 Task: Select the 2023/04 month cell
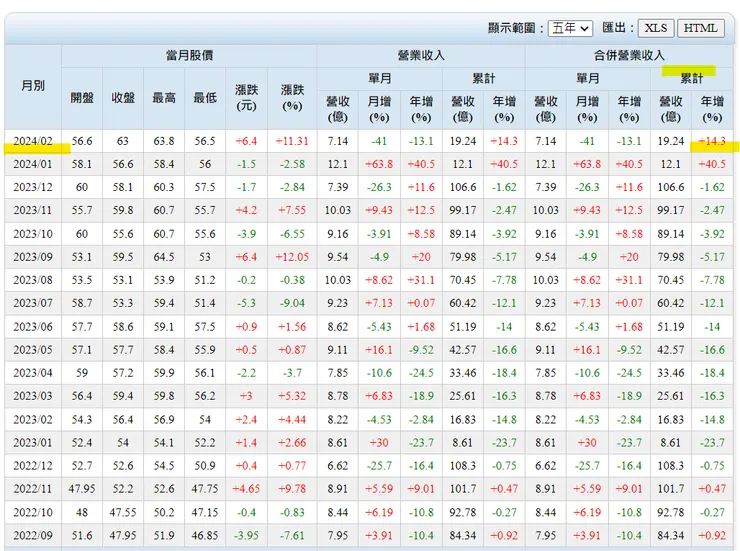(x=33, y=373)
